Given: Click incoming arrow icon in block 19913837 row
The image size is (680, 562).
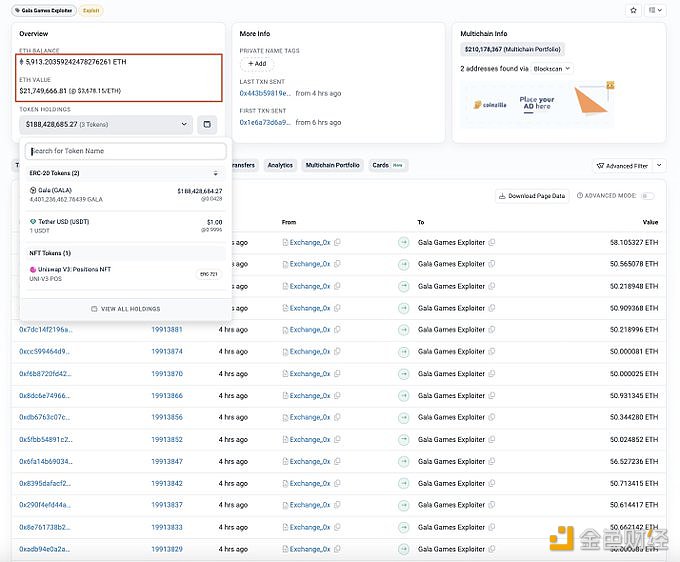Looking at the screenshot, I should click(404, 505).
